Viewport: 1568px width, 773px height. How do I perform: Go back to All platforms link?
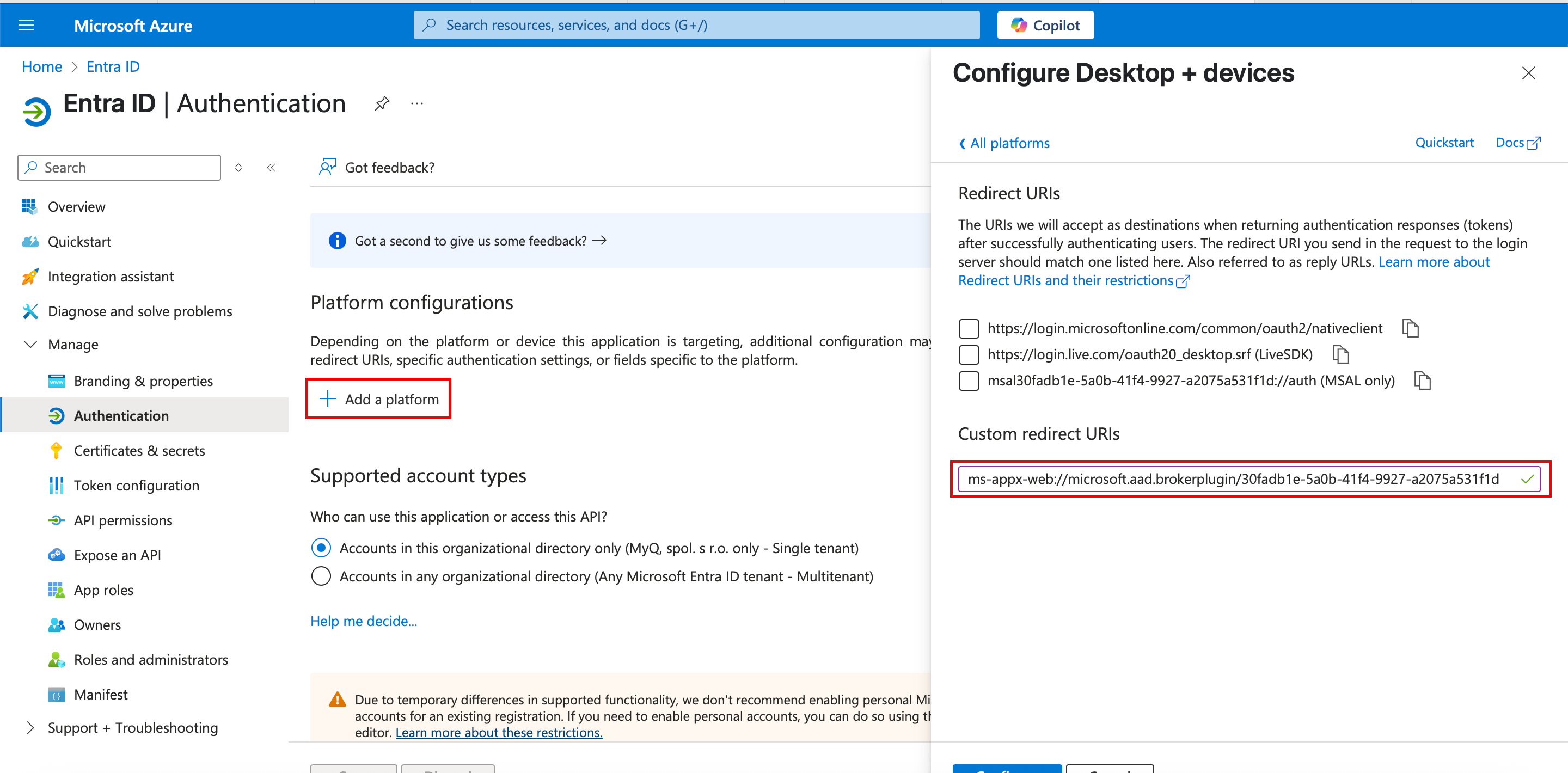click(x=1004, y=143)
